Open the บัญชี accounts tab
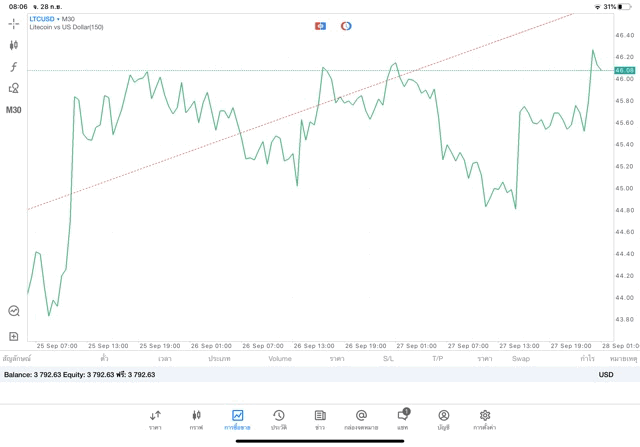The height and width of the screenshot is (447, 640). [x=443, y=419]
